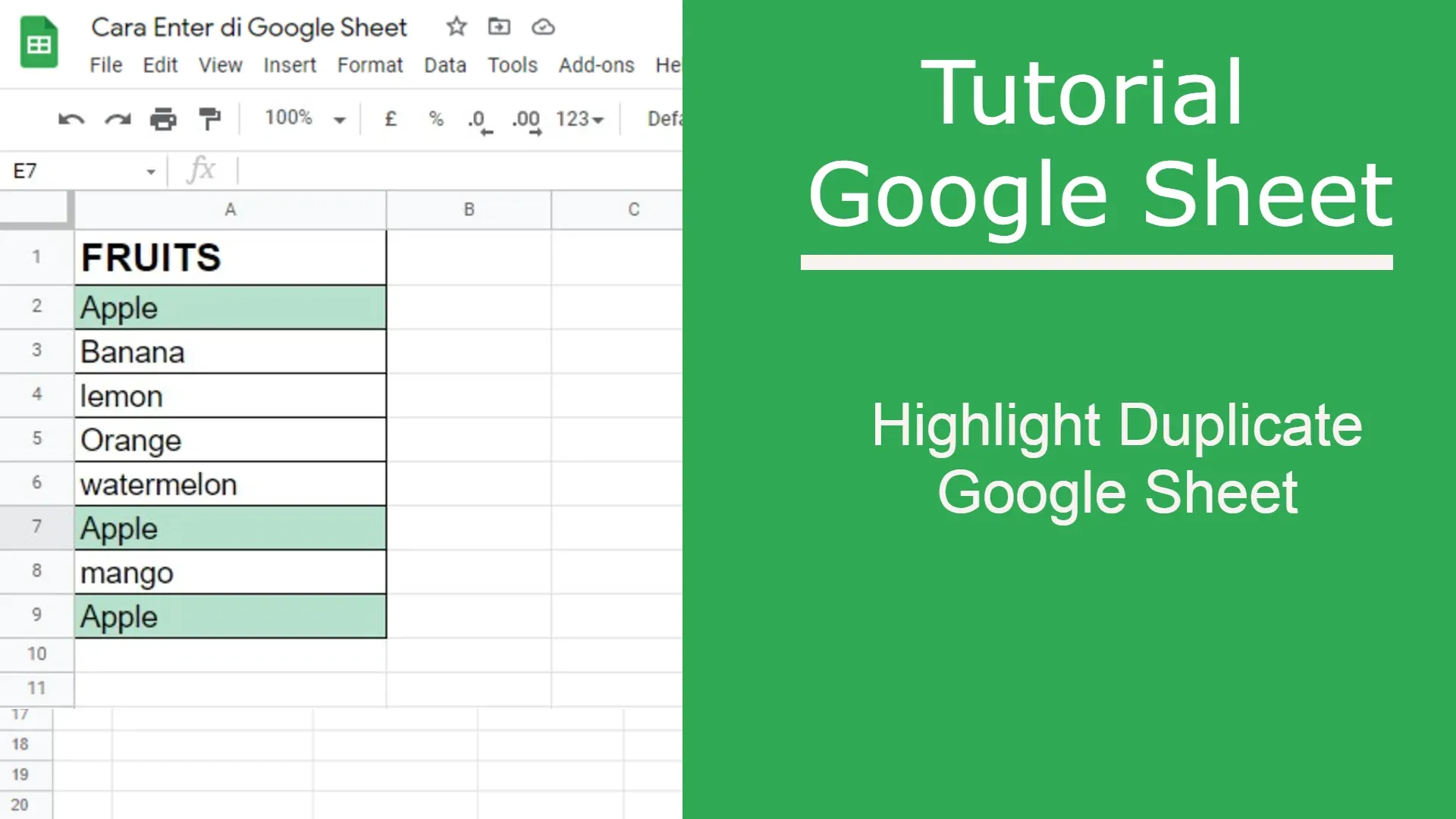Open the Insert menu
The image size is (1456, 819).
290,65
